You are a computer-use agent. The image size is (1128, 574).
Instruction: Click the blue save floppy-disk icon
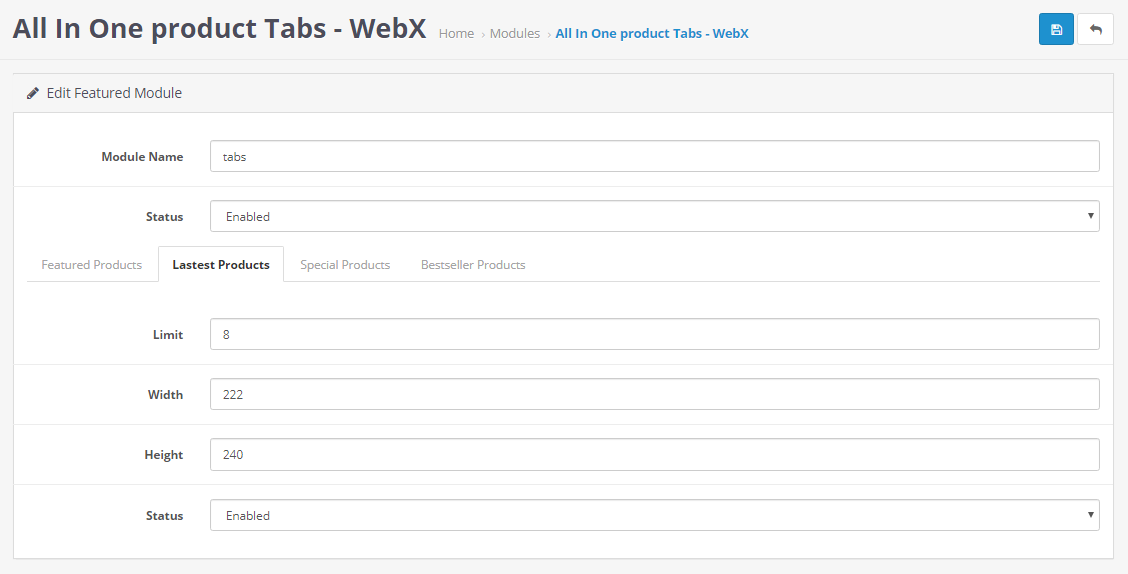pyautogui.click(x=1056, y=29)
